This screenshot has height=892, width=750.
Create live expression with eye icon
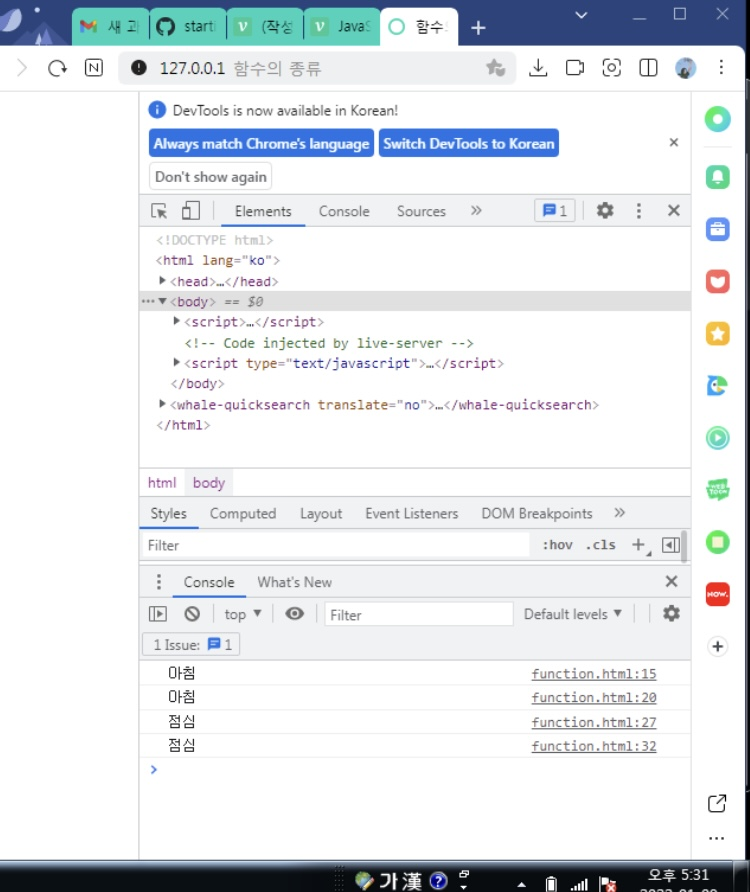click(294, 614)
